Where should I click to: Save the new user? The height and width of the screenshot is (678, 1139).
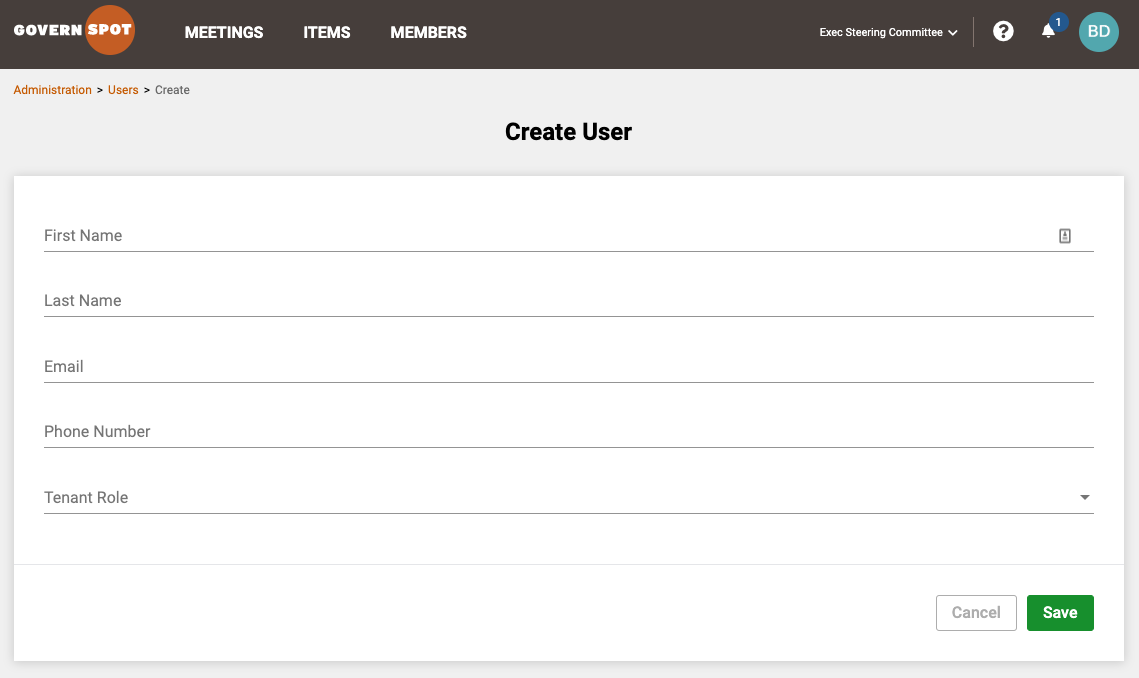coord(1060,613)
